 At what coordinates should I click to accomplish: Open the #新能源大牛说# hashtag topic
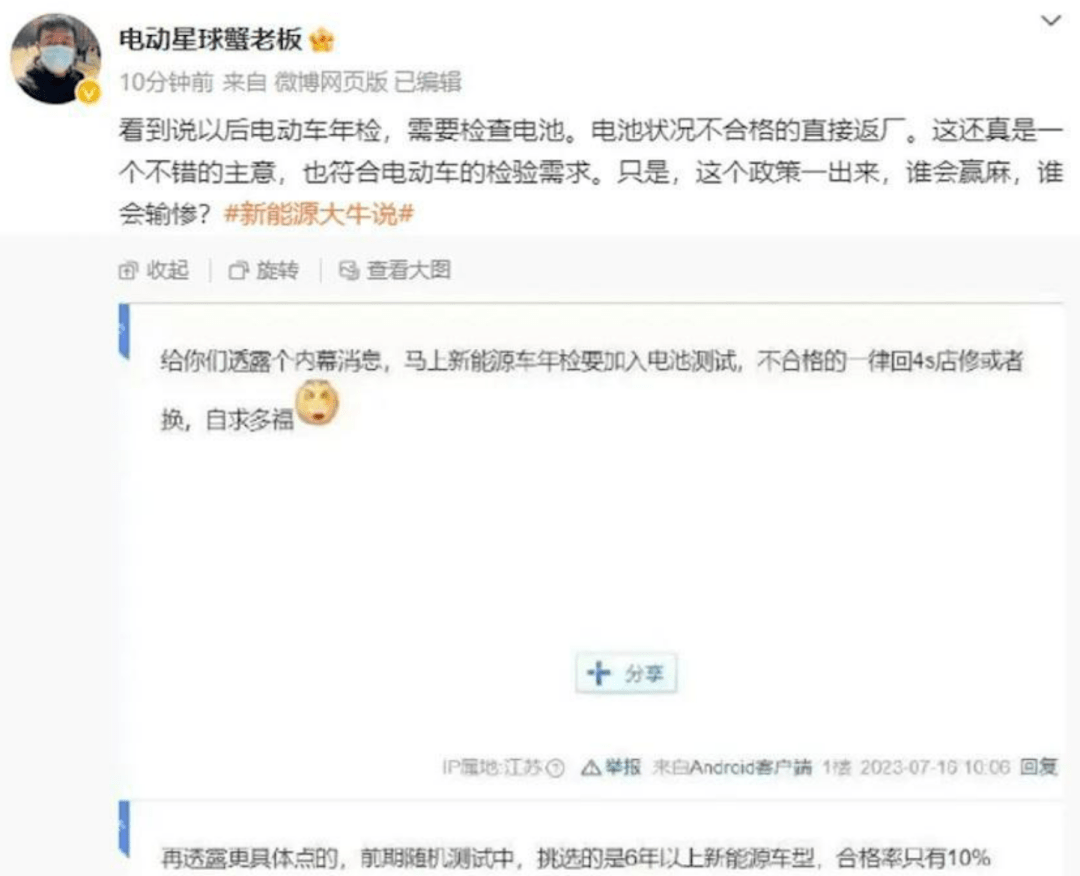tap(319, 214)
